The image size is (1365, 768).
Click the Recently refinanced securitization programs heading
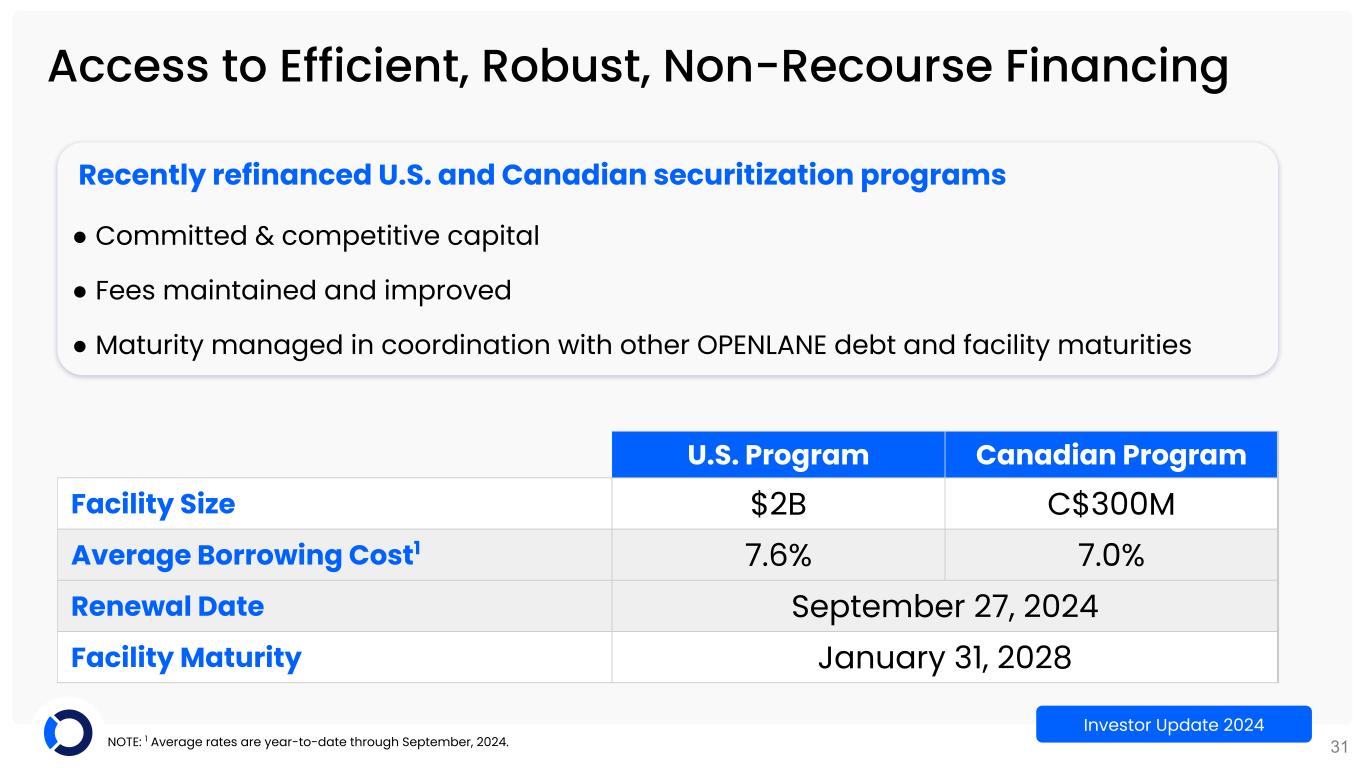click(542, 176)
